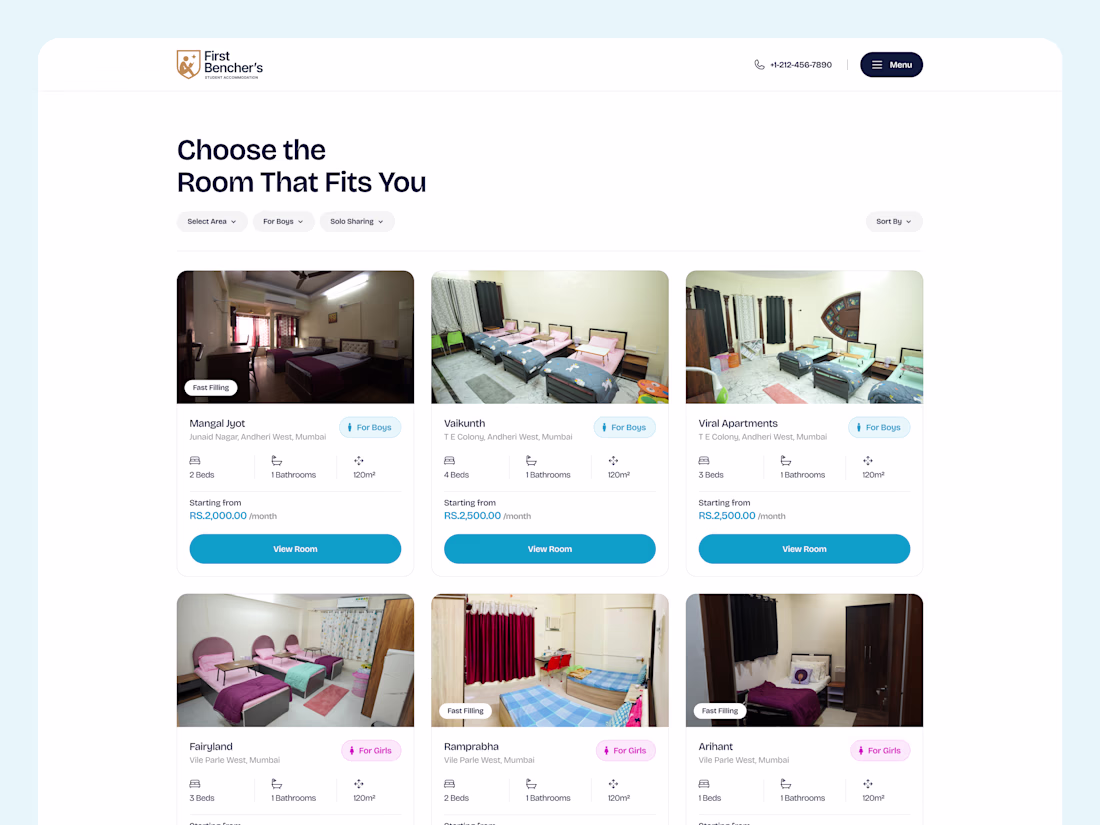Open the hamburger Menu button
This screenshot has height=825, width=1100.
pos(891,65)
